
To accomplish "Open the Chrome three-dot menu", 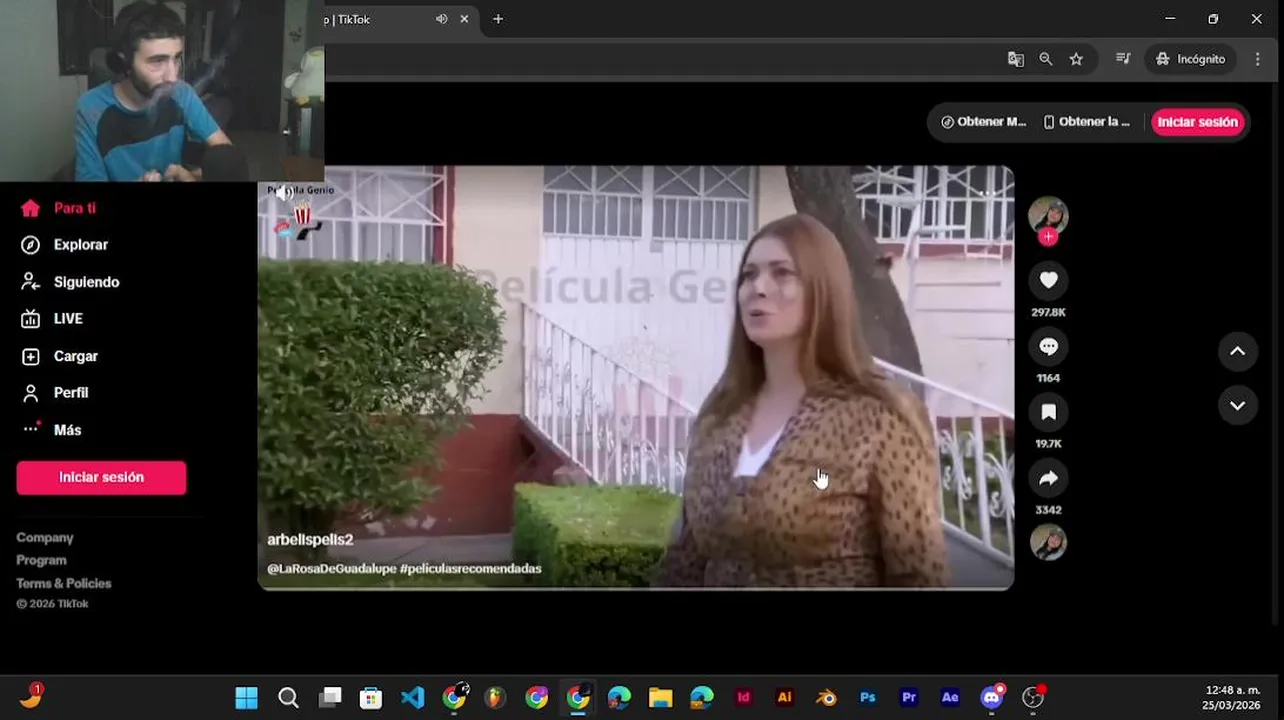I will pyautogui.click(x=1258, y=59).
